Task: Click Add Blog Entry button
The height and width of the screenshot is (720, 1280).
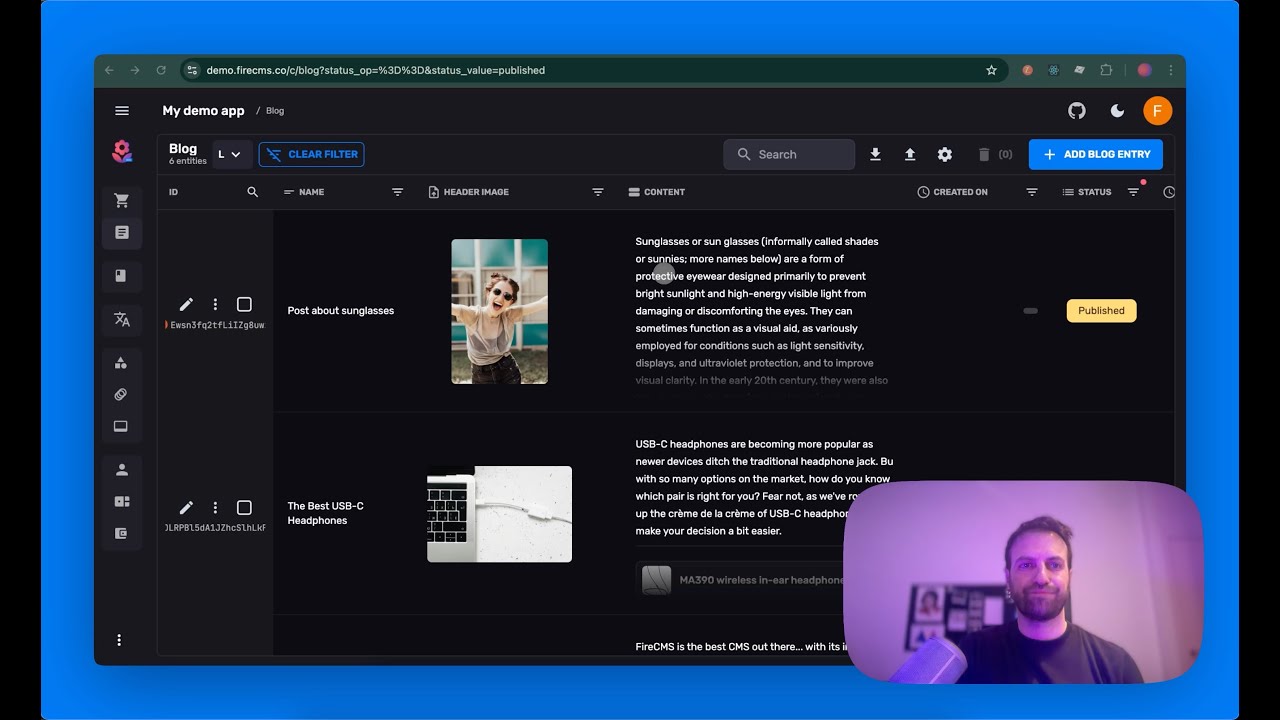Action: (x=1096, y=154)
